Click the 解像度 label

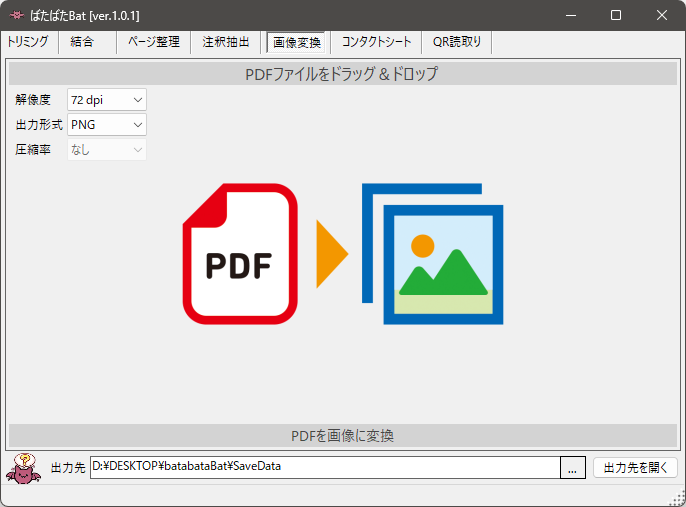coord(33,100)
